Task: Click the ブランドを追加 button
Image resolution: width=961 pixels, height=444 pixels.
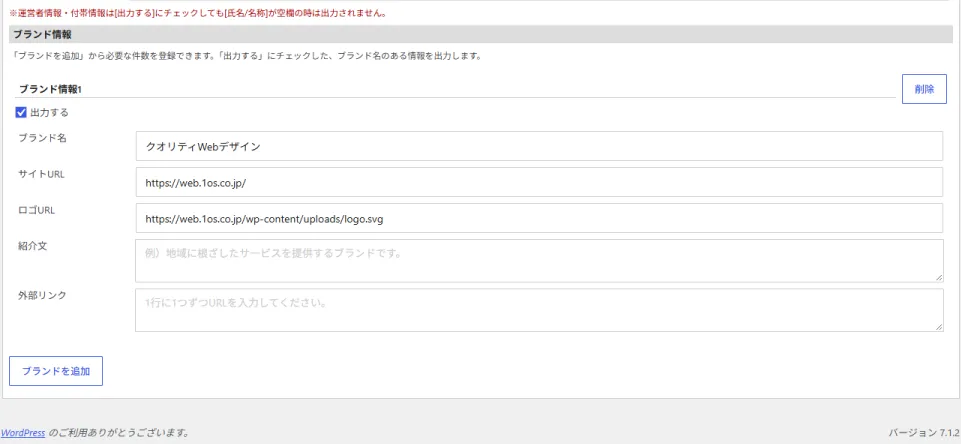Action: click(x=56, y=371)
